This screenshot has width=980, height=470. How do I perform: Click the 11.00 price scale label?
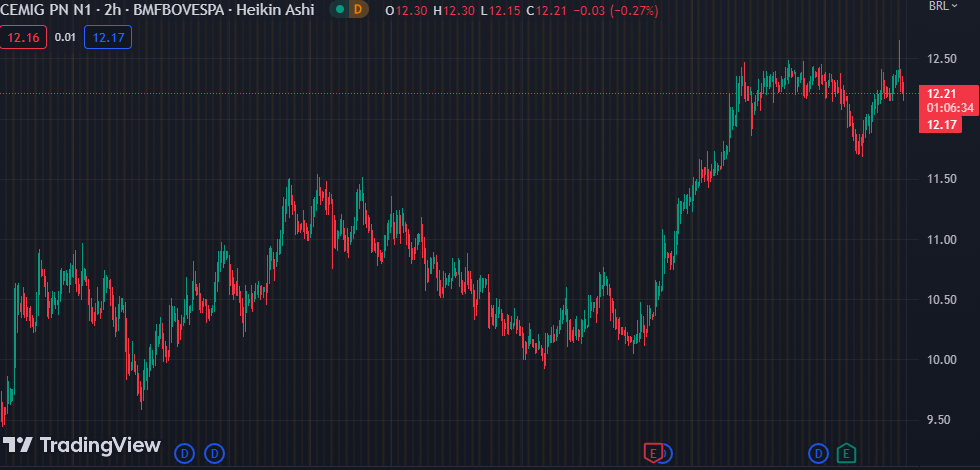tap(942, 239)
